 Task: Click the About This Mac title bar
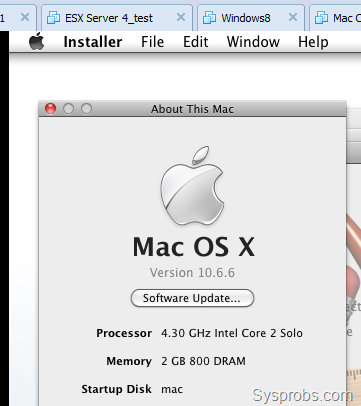[x=192, y=109]
